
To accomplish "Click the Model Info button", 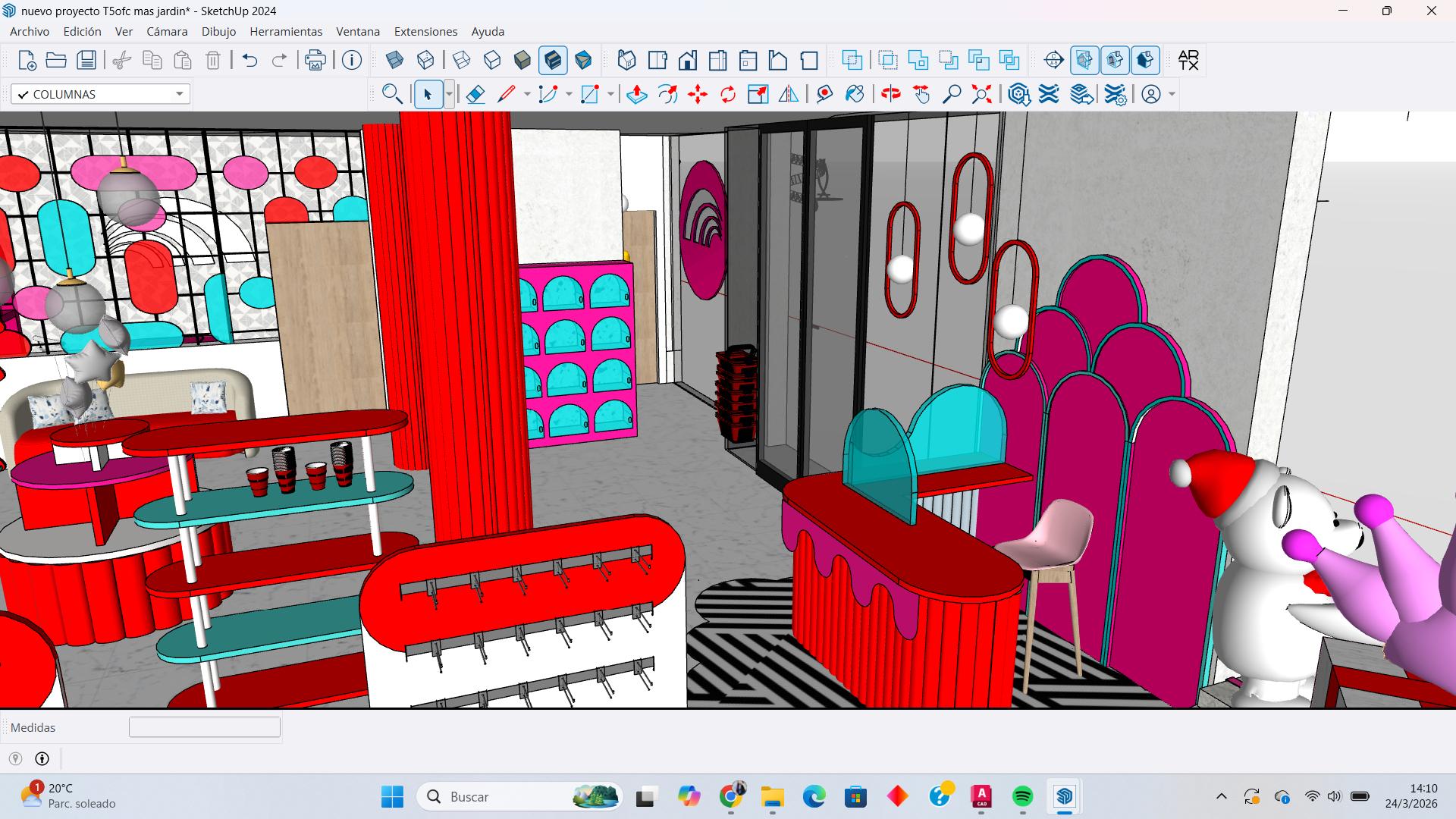I will click(x=352, y=60).
